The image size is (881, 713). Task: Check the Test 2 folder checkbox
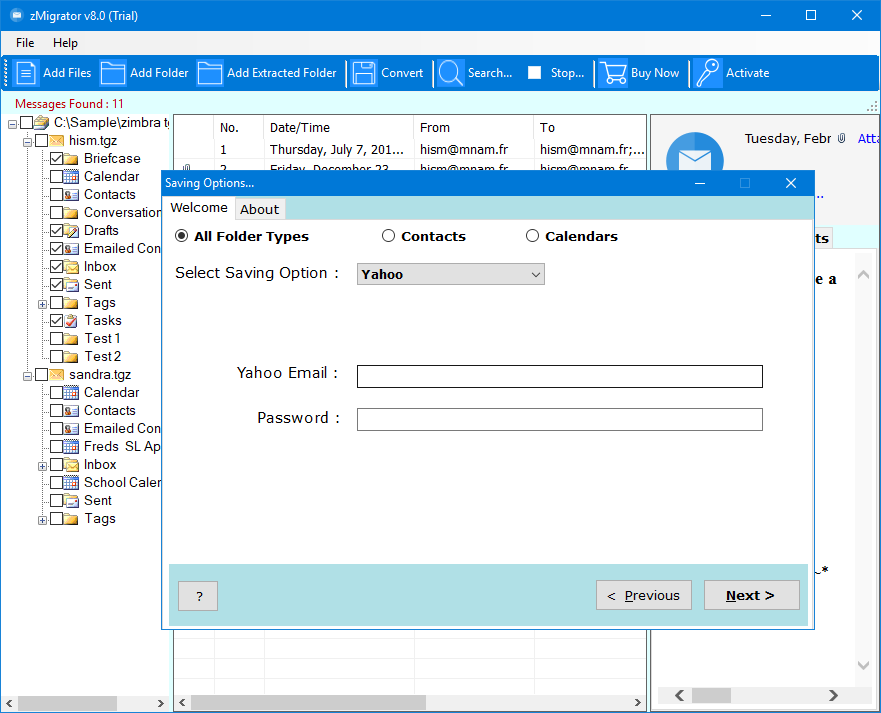(56, 356)
